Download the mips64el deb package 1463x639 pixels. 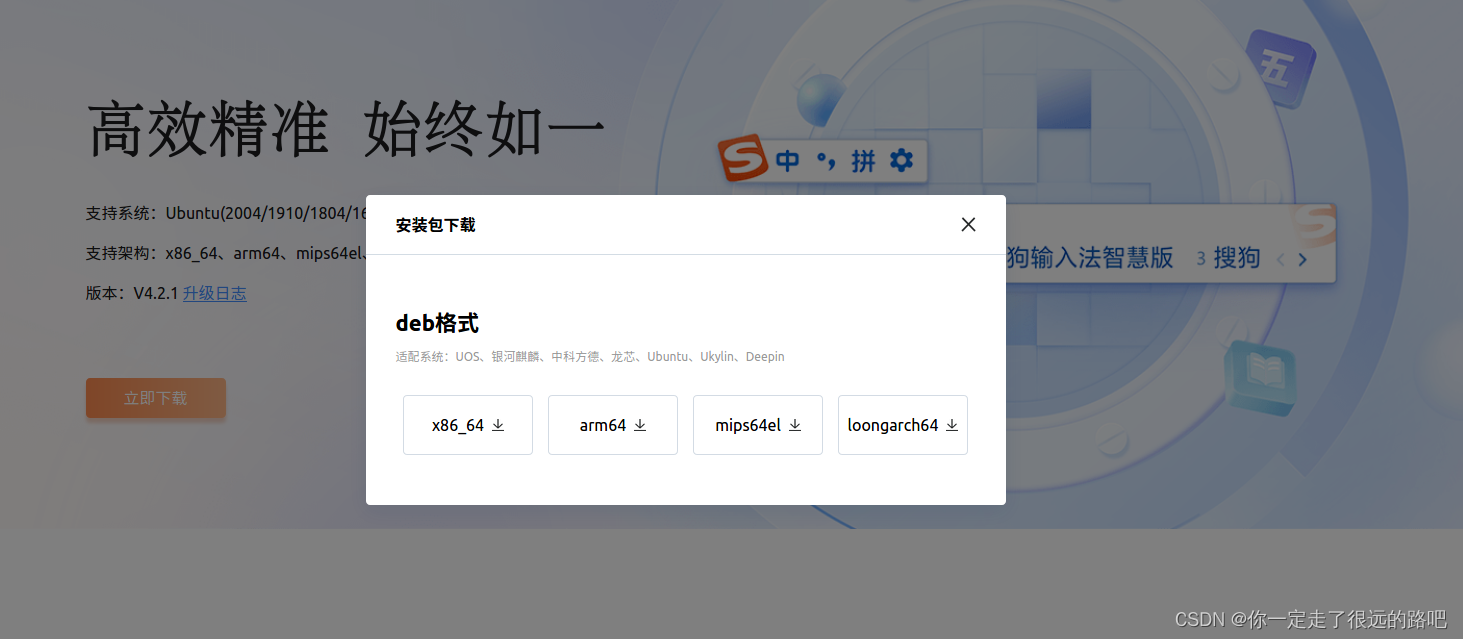(758, 425)
